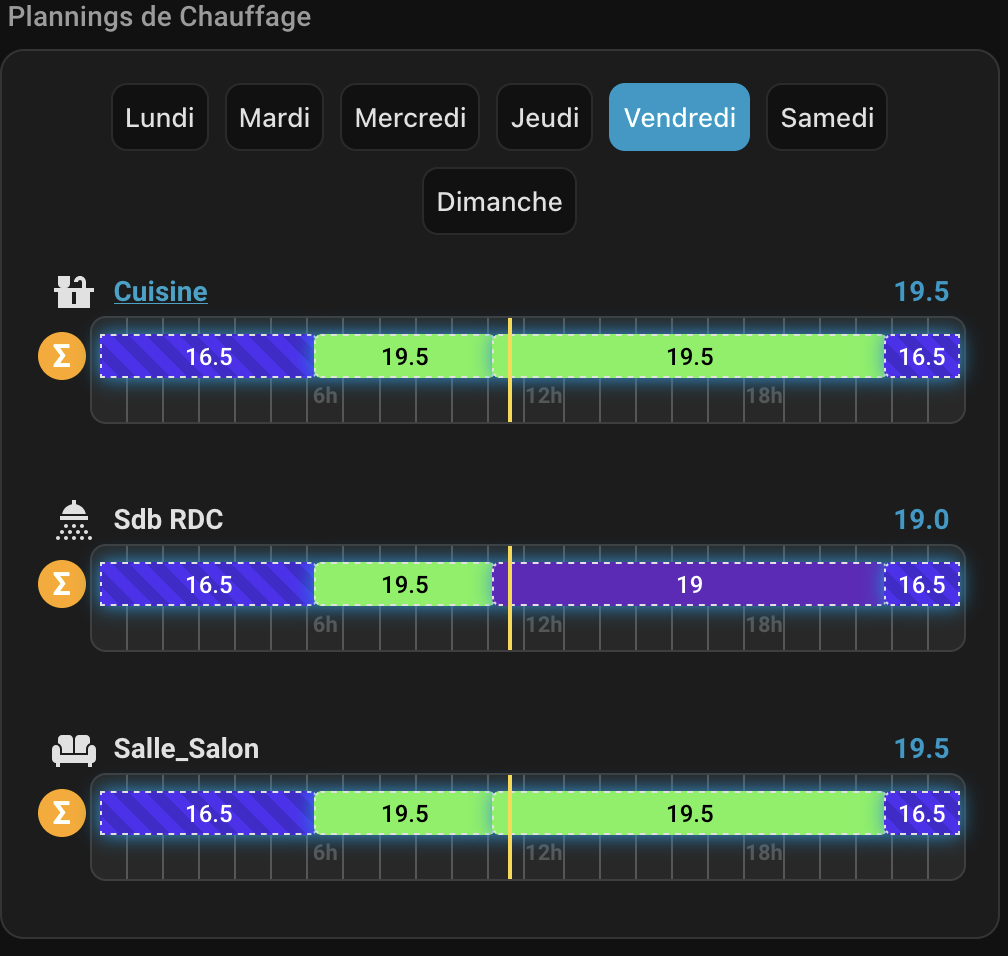Click Sdb RDC morning 19.5 green slot
Viewport: 1008px width, 956px height.
click(x=404, y=585)
